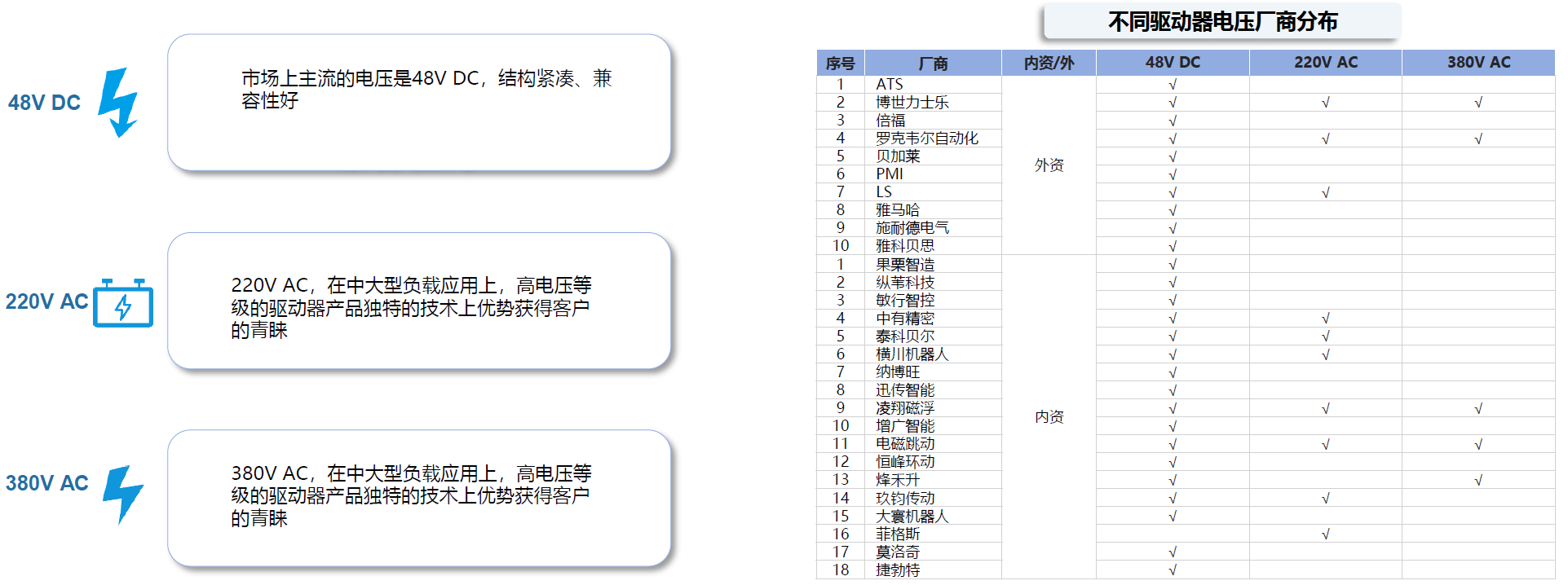Select the 220V AC checkmark for LS
Image resolution: width=1568 pixels, height=585 pixels.
tap(1325, 193)
